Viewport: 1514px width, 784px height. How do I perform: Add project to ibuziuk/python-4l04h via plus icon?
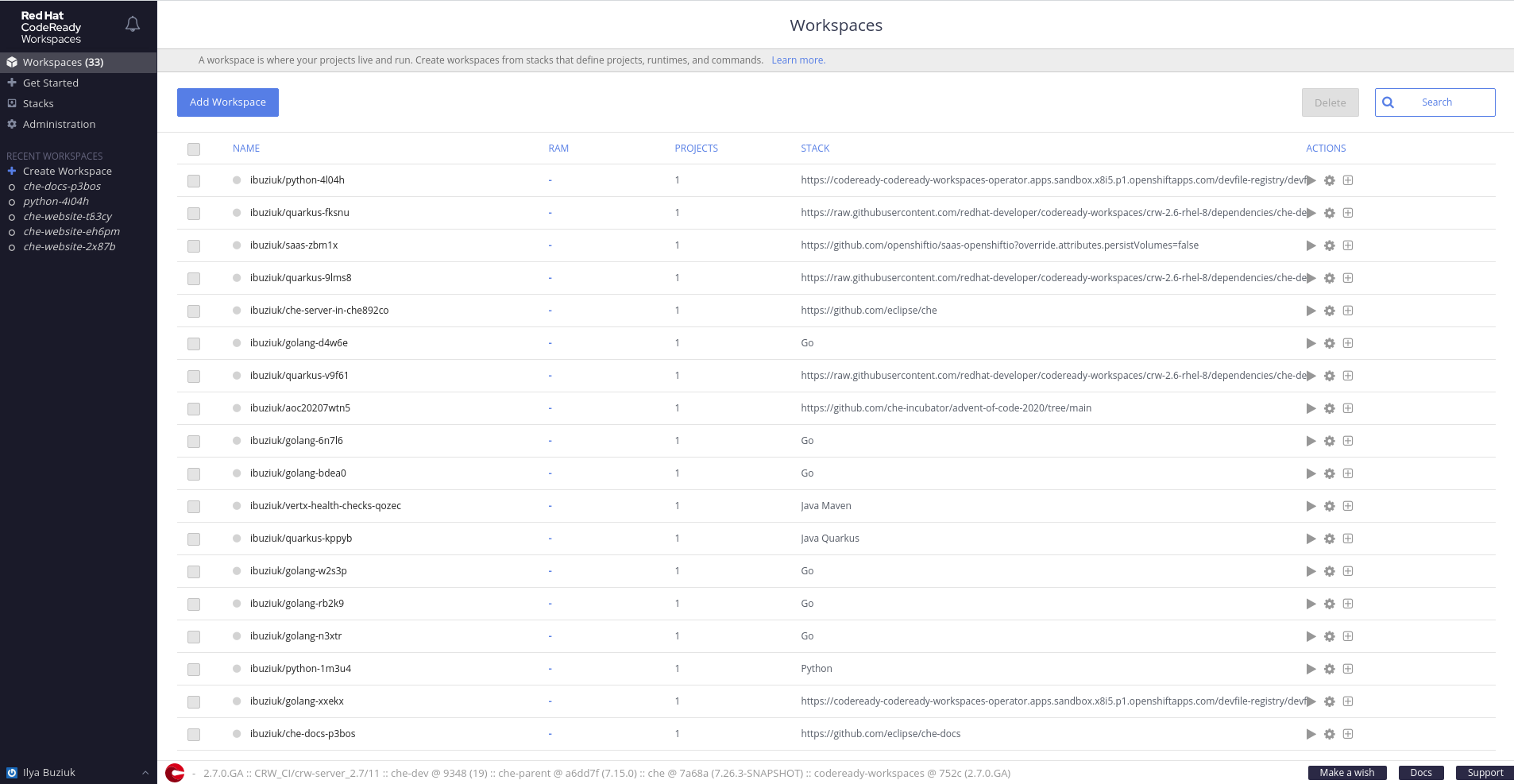pos(1348,180)
